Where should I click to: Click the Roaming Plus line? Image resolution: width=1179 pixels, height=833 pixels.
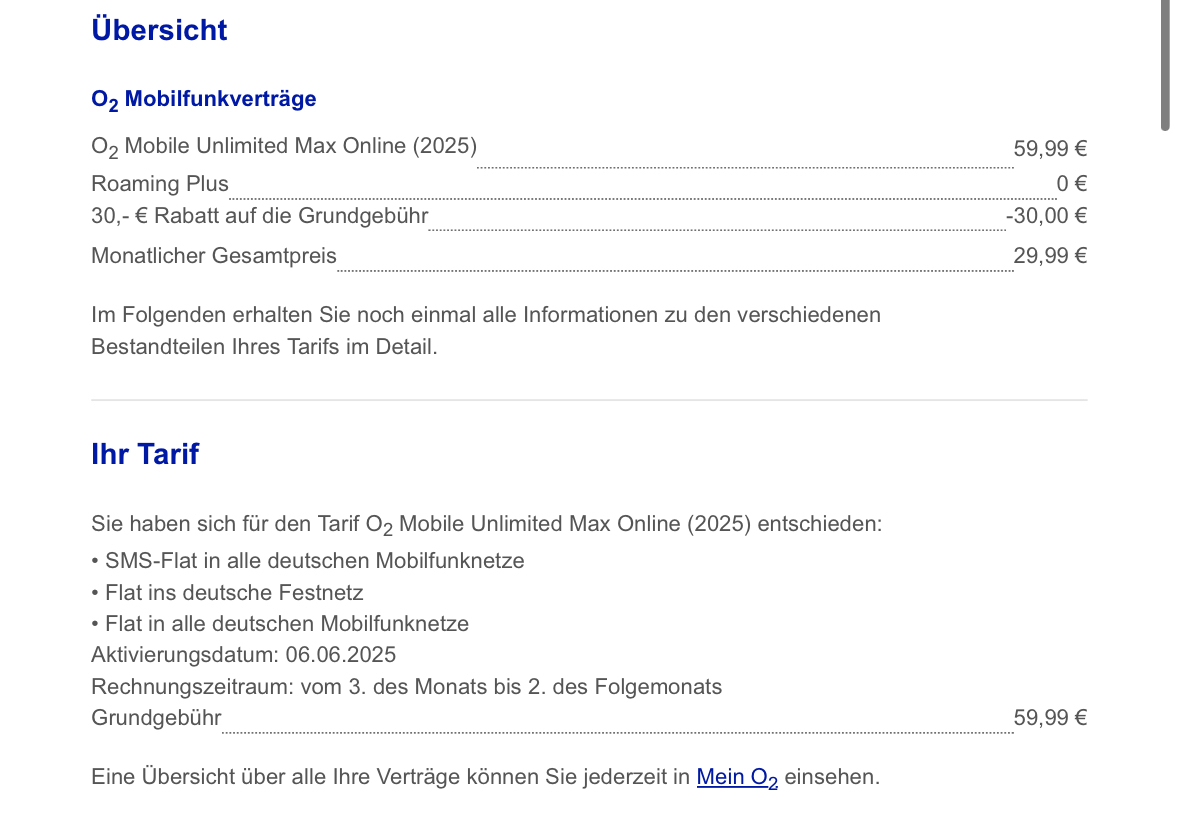click(159, 183)
